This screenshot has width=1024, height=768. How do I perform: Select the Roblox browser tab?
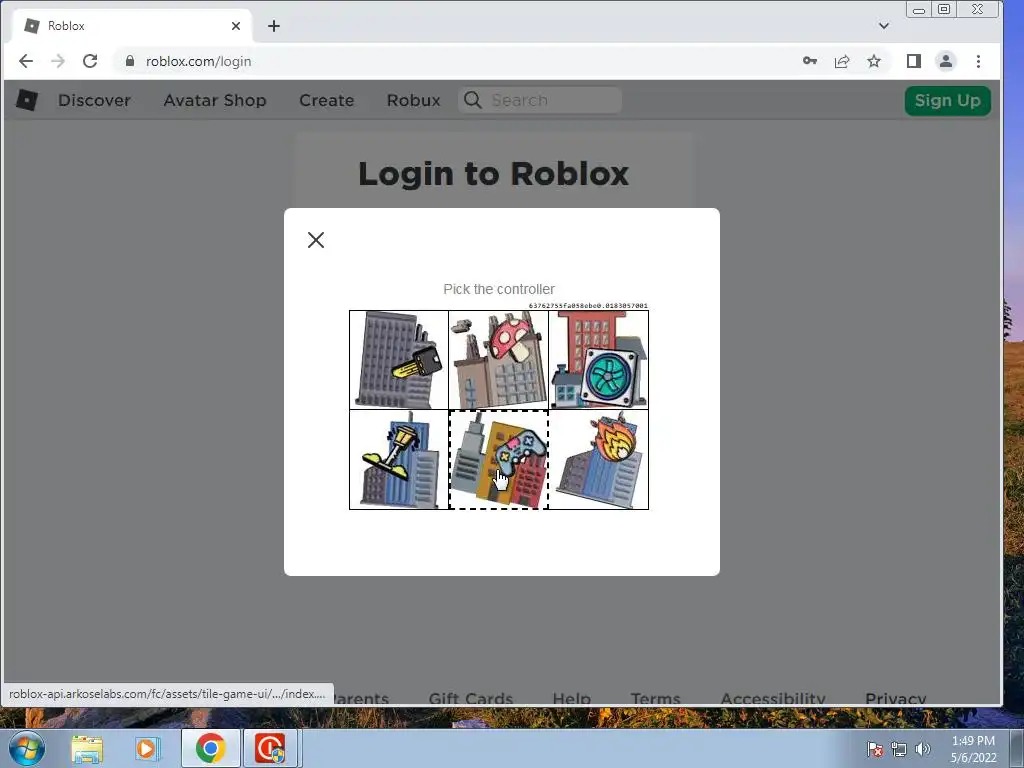[133, 26]
